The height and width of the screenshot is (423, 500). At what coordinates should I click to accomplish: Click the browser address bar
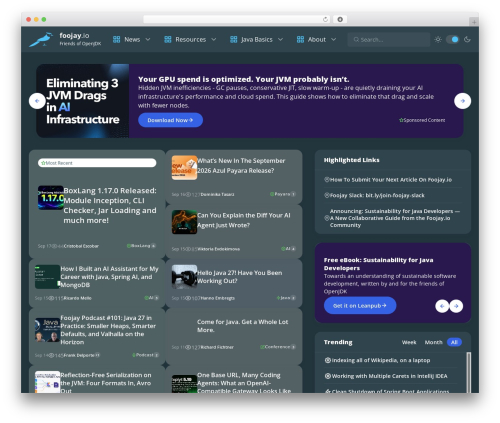click(237, 19)
